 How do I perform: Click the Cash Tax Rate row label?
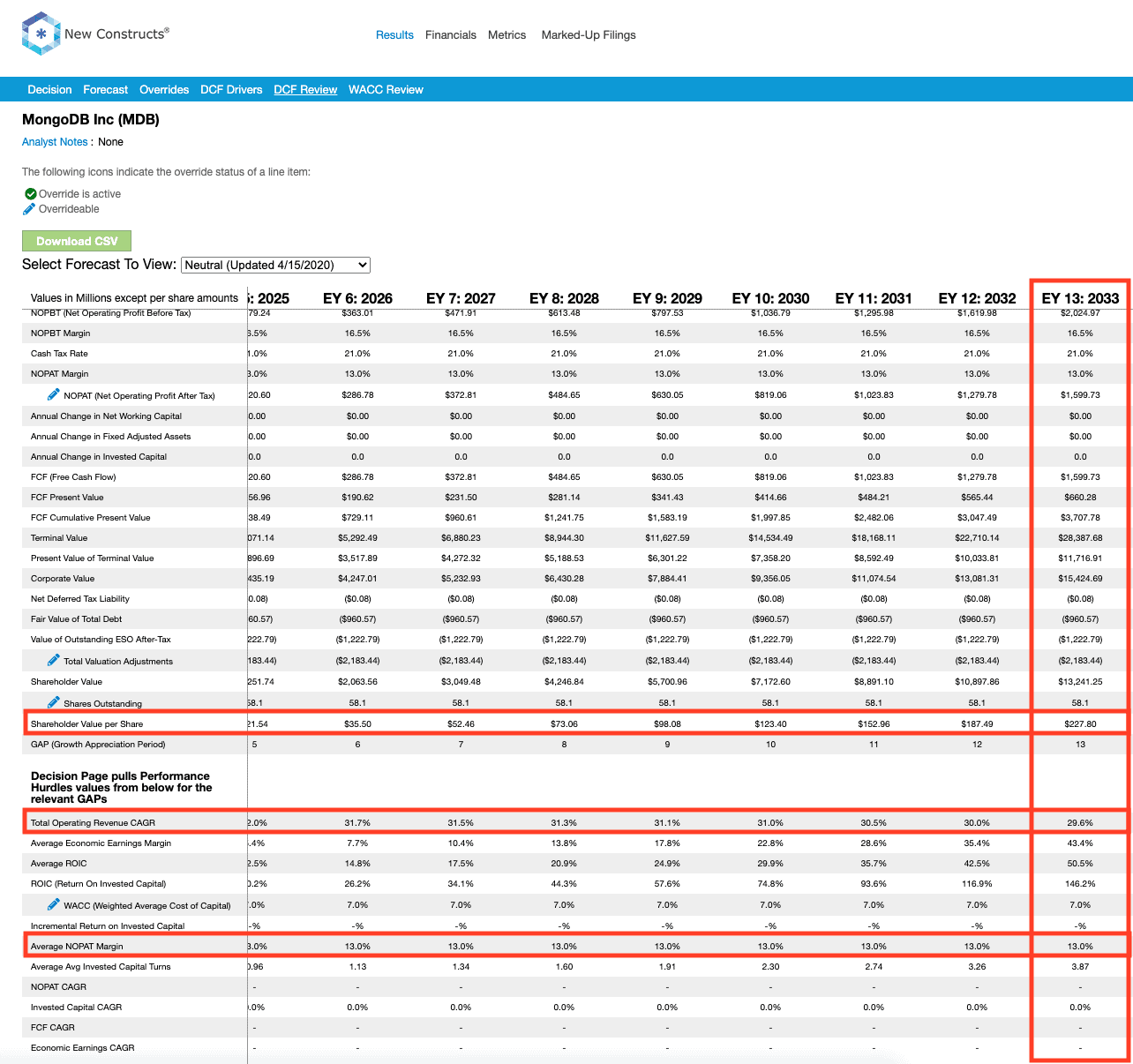pyautogui.click(x=59, y=354)
